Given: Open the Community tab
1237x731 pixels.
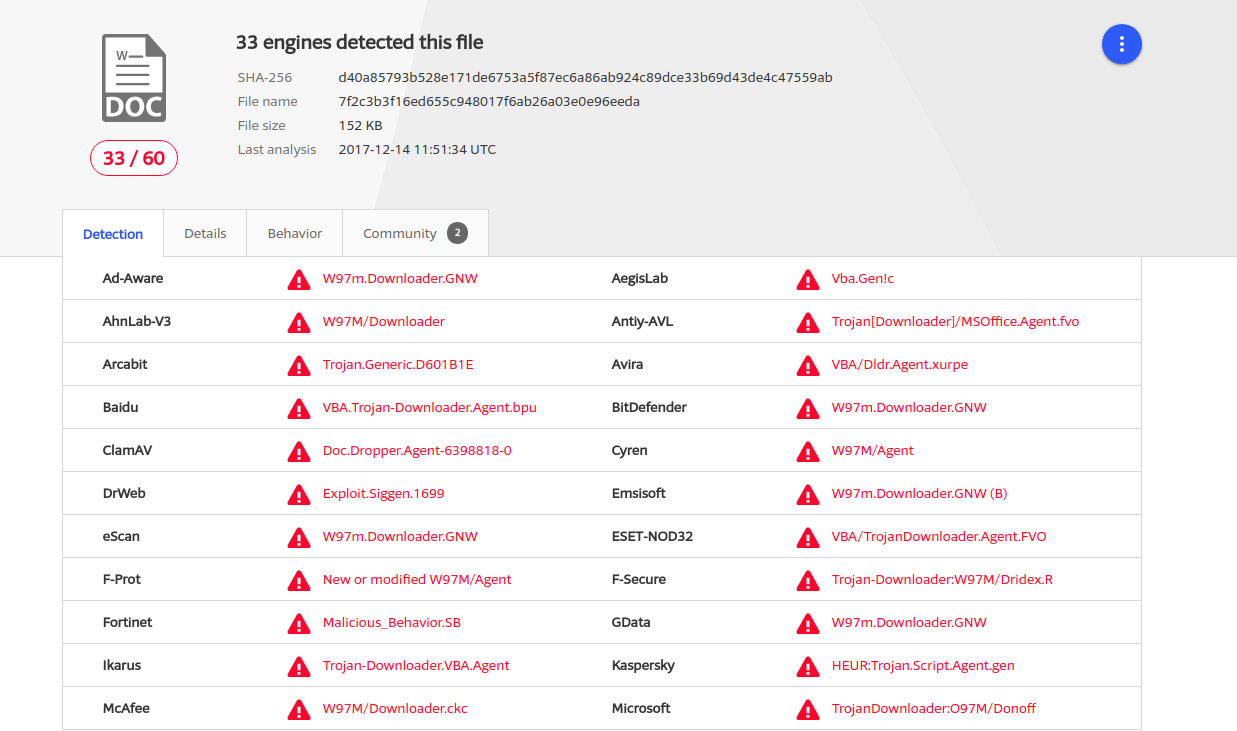Looking at the screenshot, I should click(415, 233).
